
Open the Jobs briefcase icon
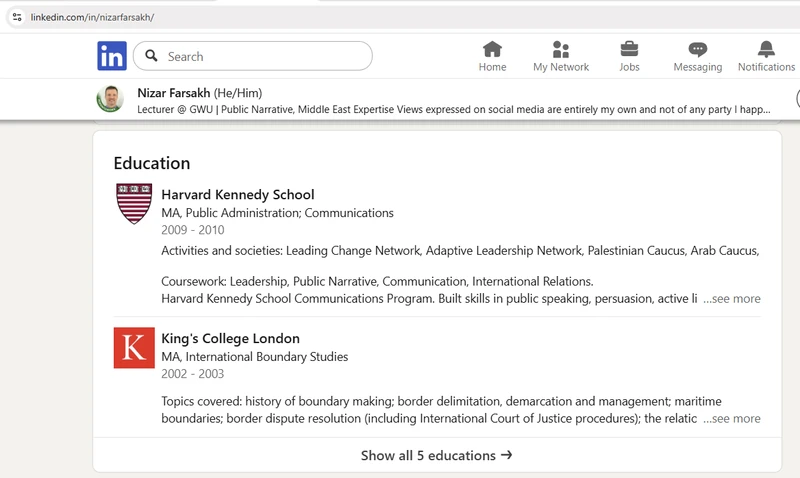pos(629,49)
